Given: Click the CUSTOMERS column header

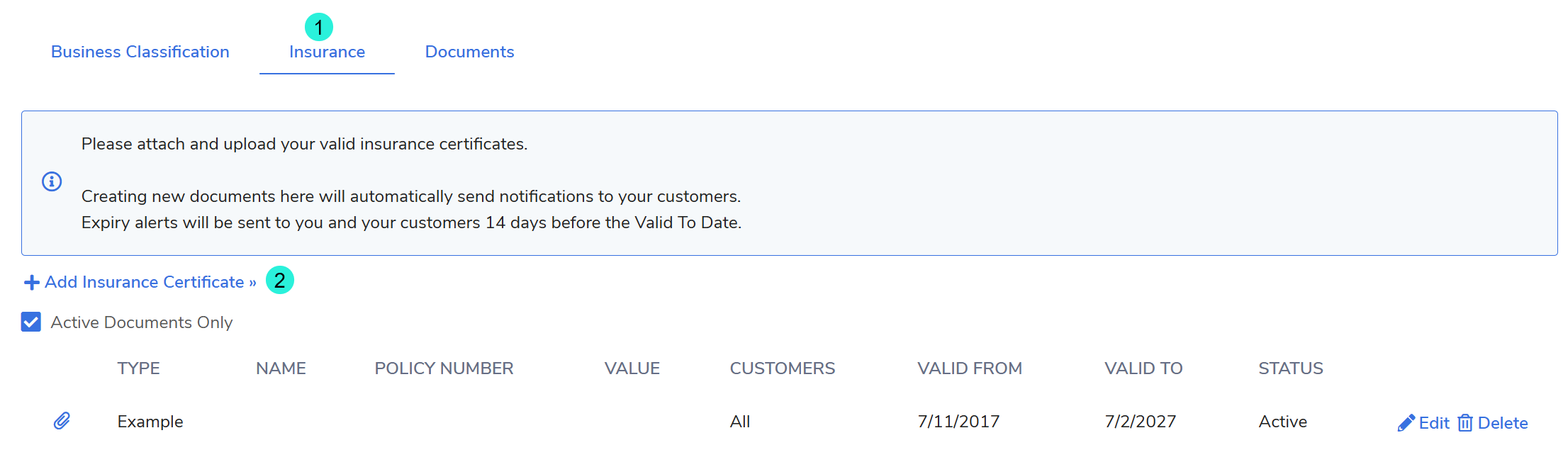Looking at the screenshot, I should 783,368.
